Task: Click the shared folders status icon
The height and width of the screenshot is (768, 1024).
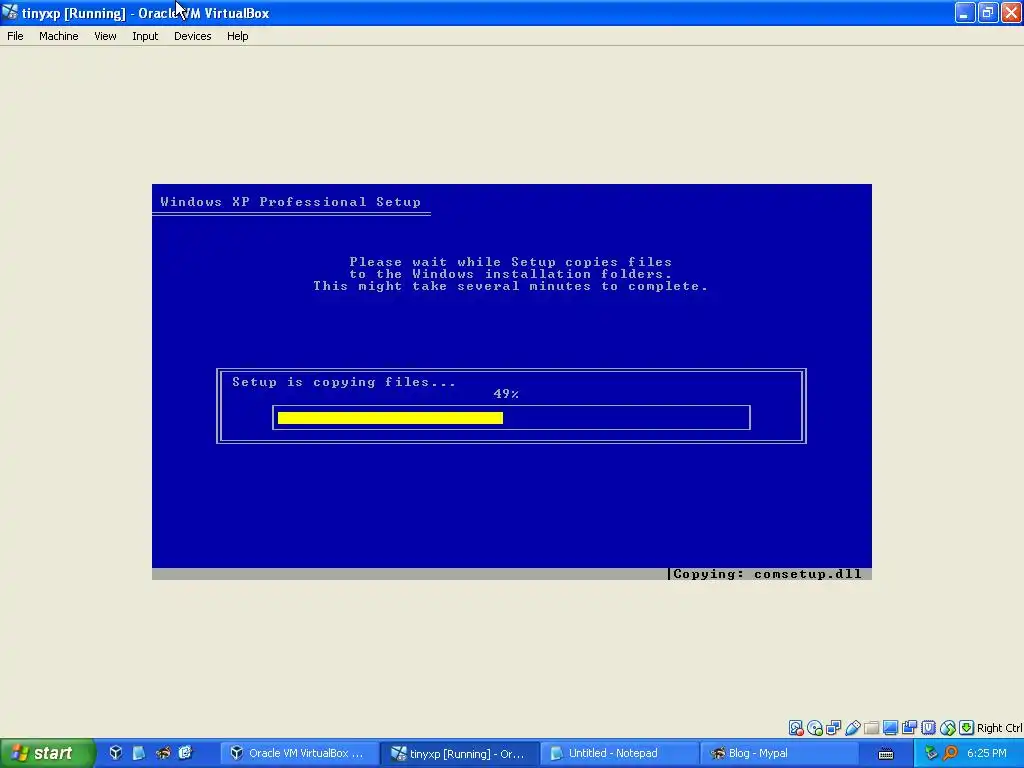Action: [x=871, y=728]
